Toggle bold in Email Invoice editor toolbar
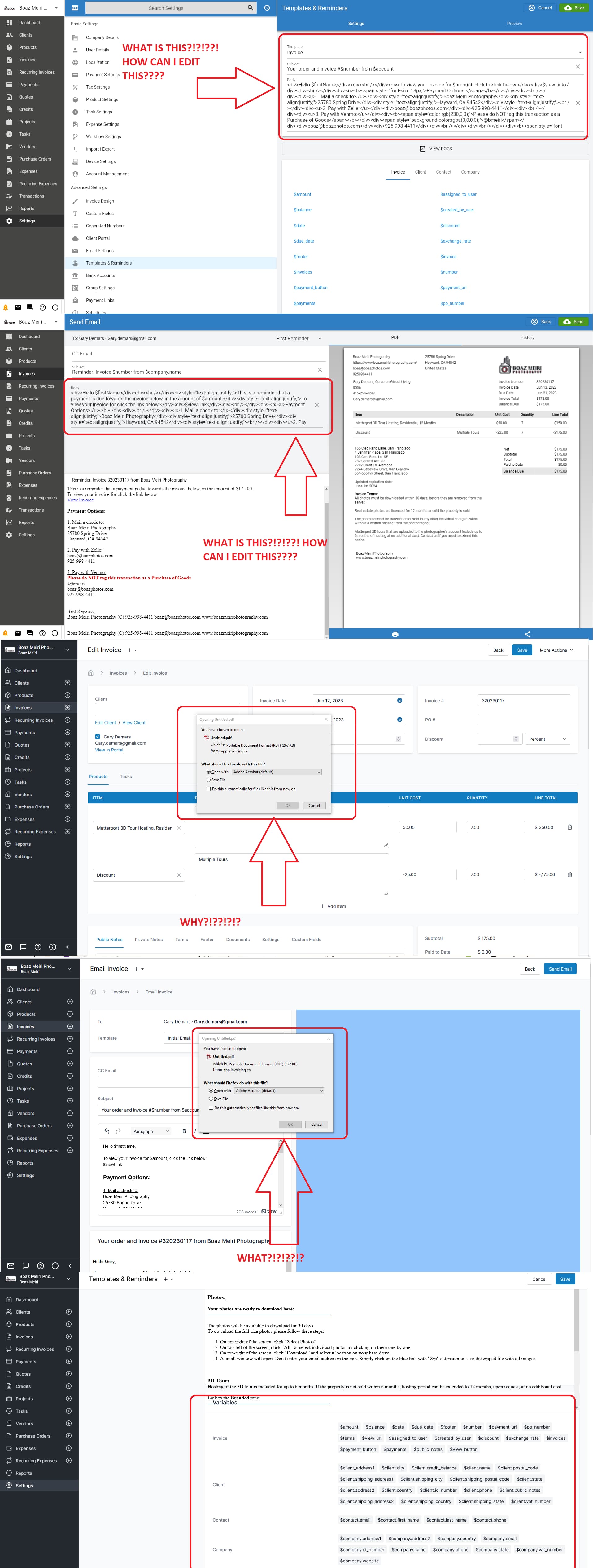This screenshot has width=593, height=1568. [184, 1131]
